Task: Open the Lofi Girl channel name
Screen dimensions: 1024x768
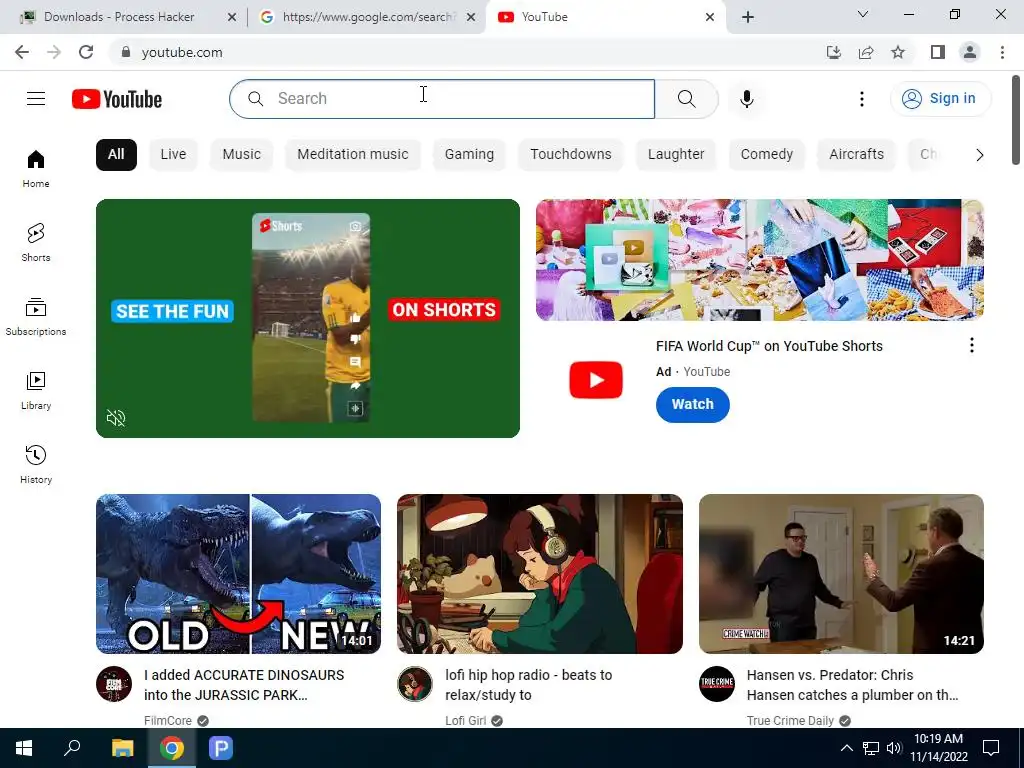Action: click(466, 720)
